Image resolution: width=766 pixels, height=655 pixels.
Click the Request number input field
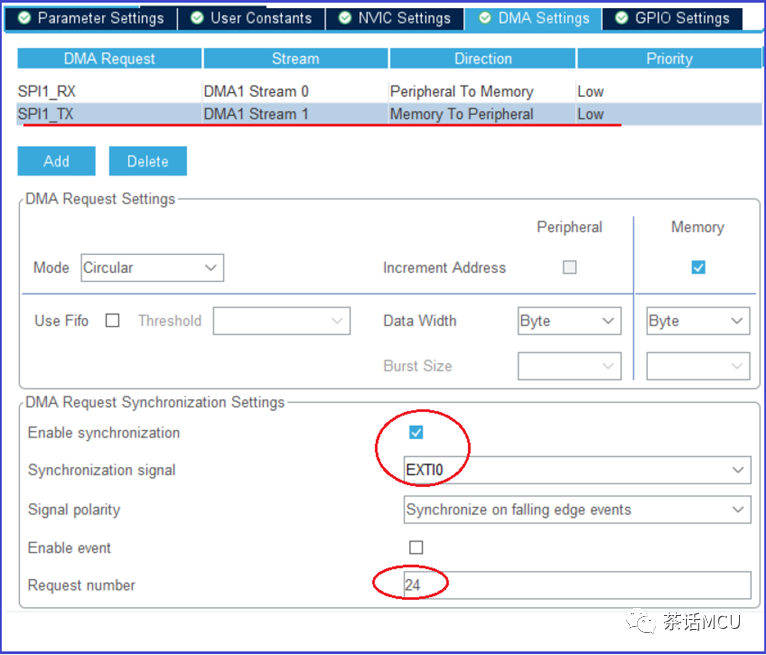pos(577,585)
